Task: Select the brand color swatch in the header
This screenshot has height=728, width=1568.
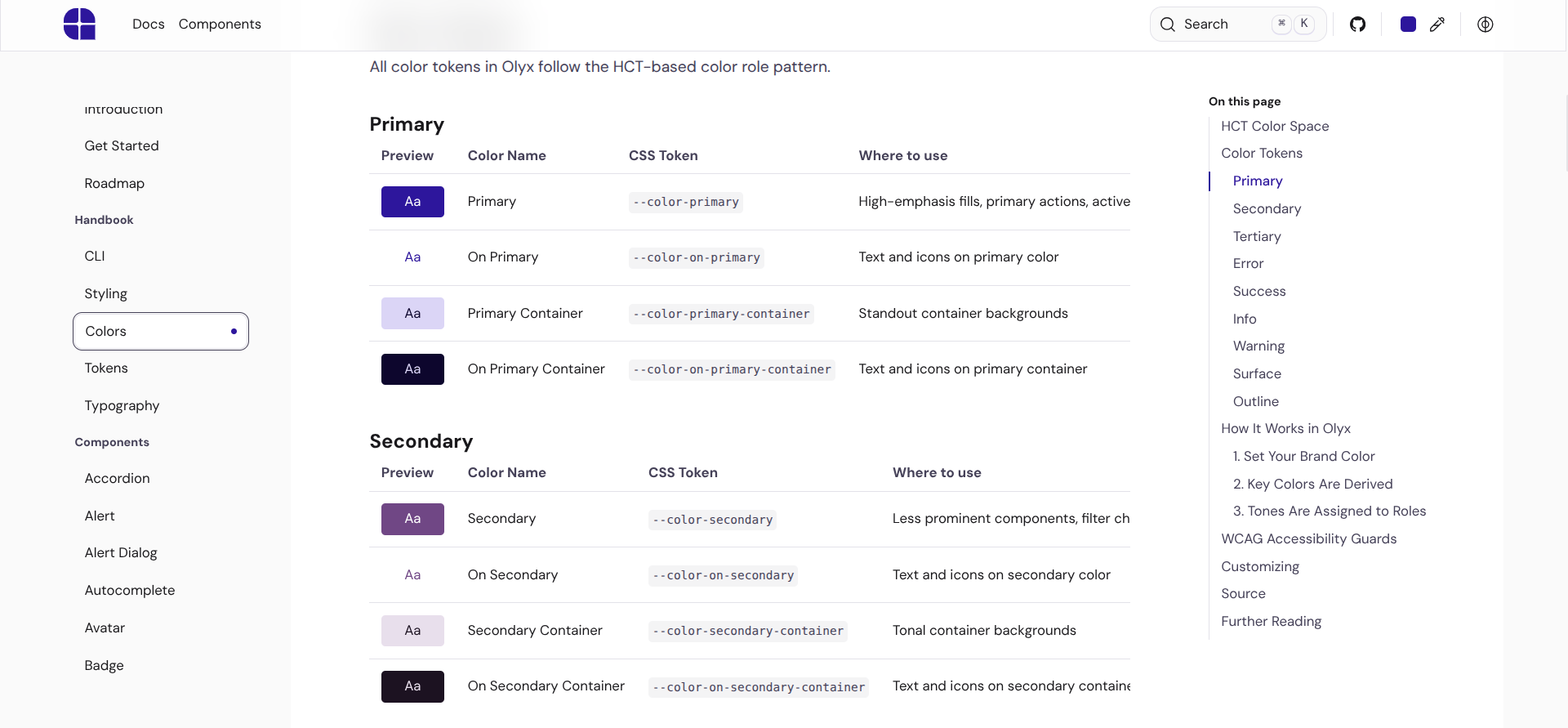Action: coord(1407,24)
